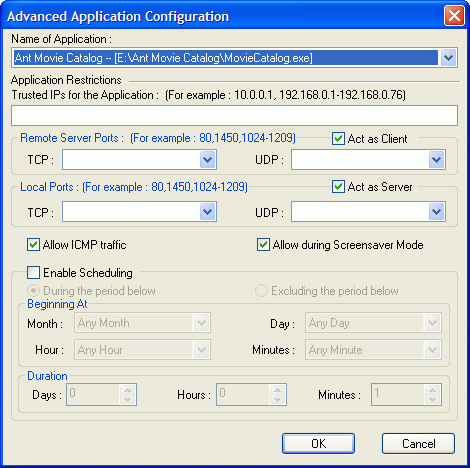Screen dimensions: 470x468
Task: Decrease the Duration Minutes spinner value
Action: tap(432, 399)
